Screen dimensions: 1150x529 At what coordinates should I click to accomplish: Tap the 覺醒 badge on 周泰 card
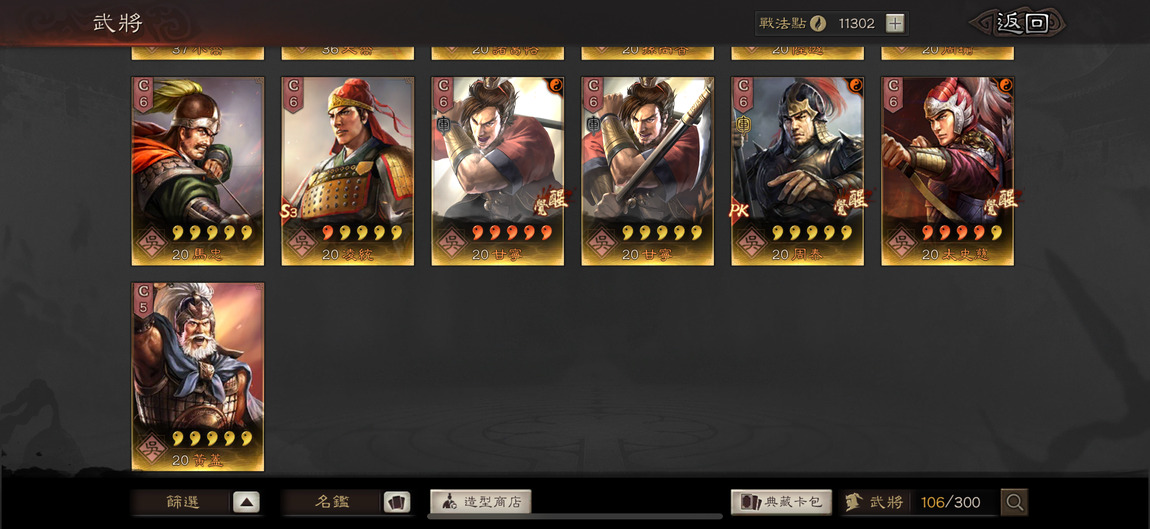coord(851,200)
